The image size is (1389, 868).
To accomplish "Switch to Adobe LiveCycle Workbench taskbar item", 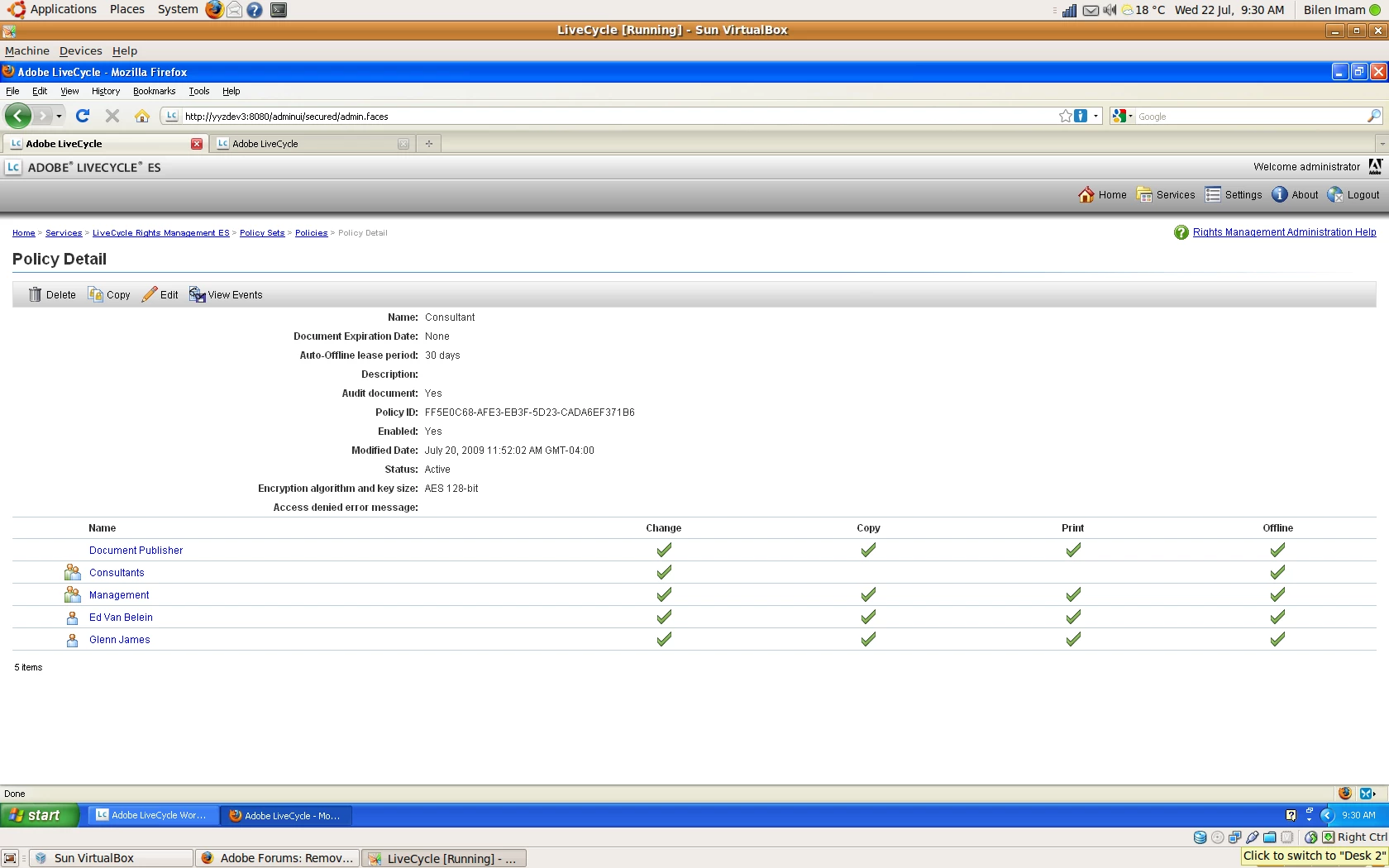I will pyautogui.click(x=153, y=815).
